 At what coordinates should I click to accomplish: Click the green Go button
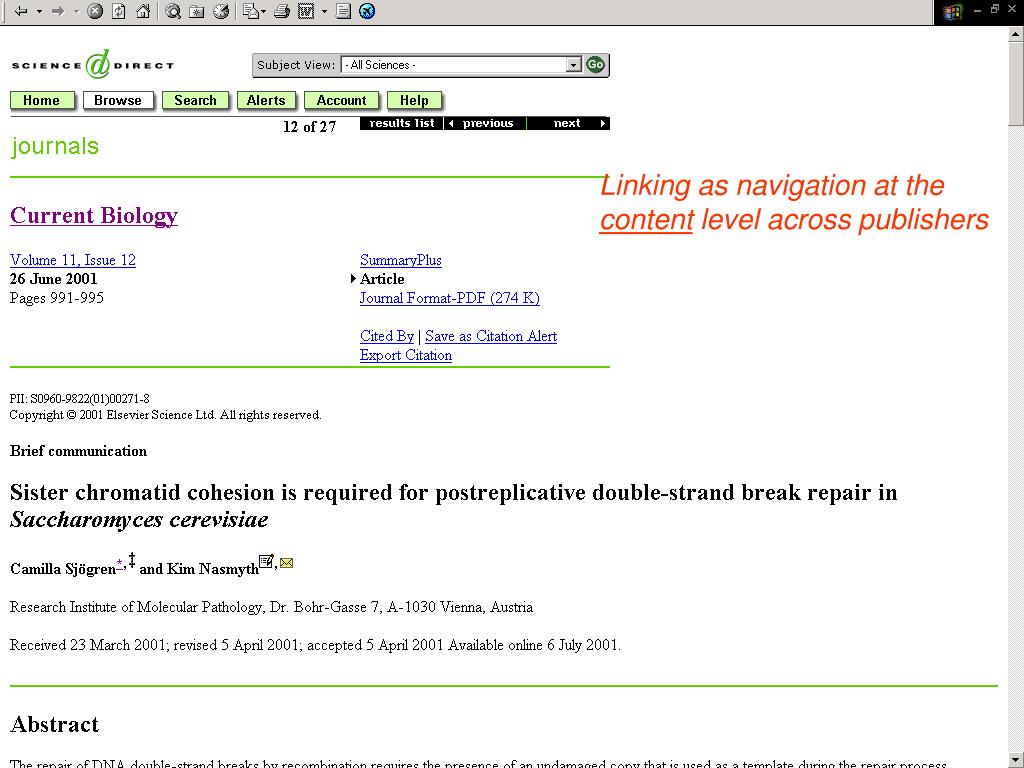point(595,65)
